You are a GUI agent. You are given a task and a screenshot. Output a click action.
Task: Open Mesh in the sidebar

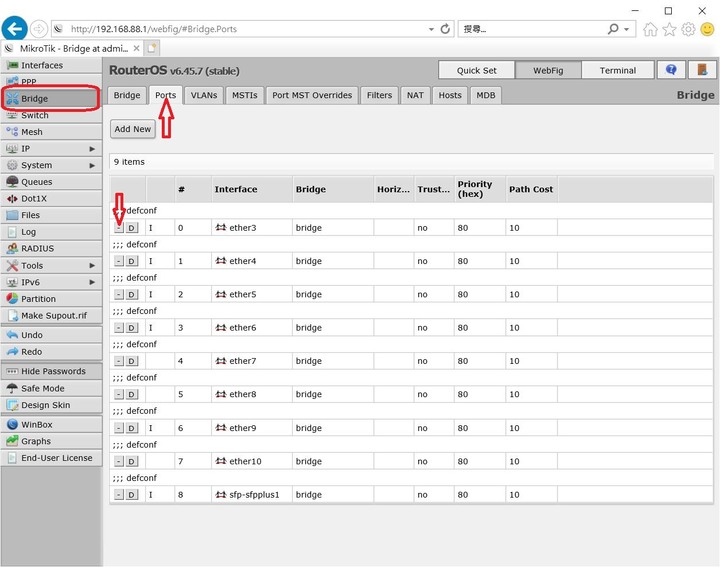click(51, 132)
